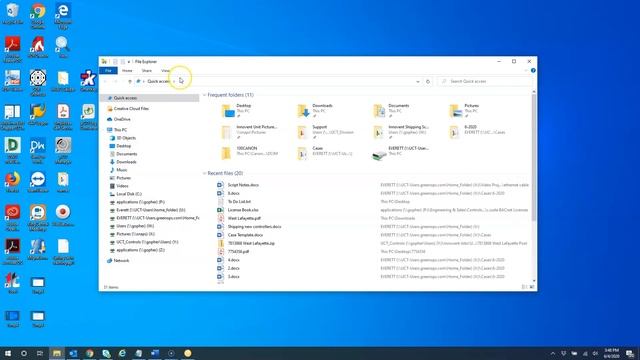The height and width of the screenshot is (360, 640).
Task: Open Google Chrome desktop shortcut
Action: pos(38,16)
